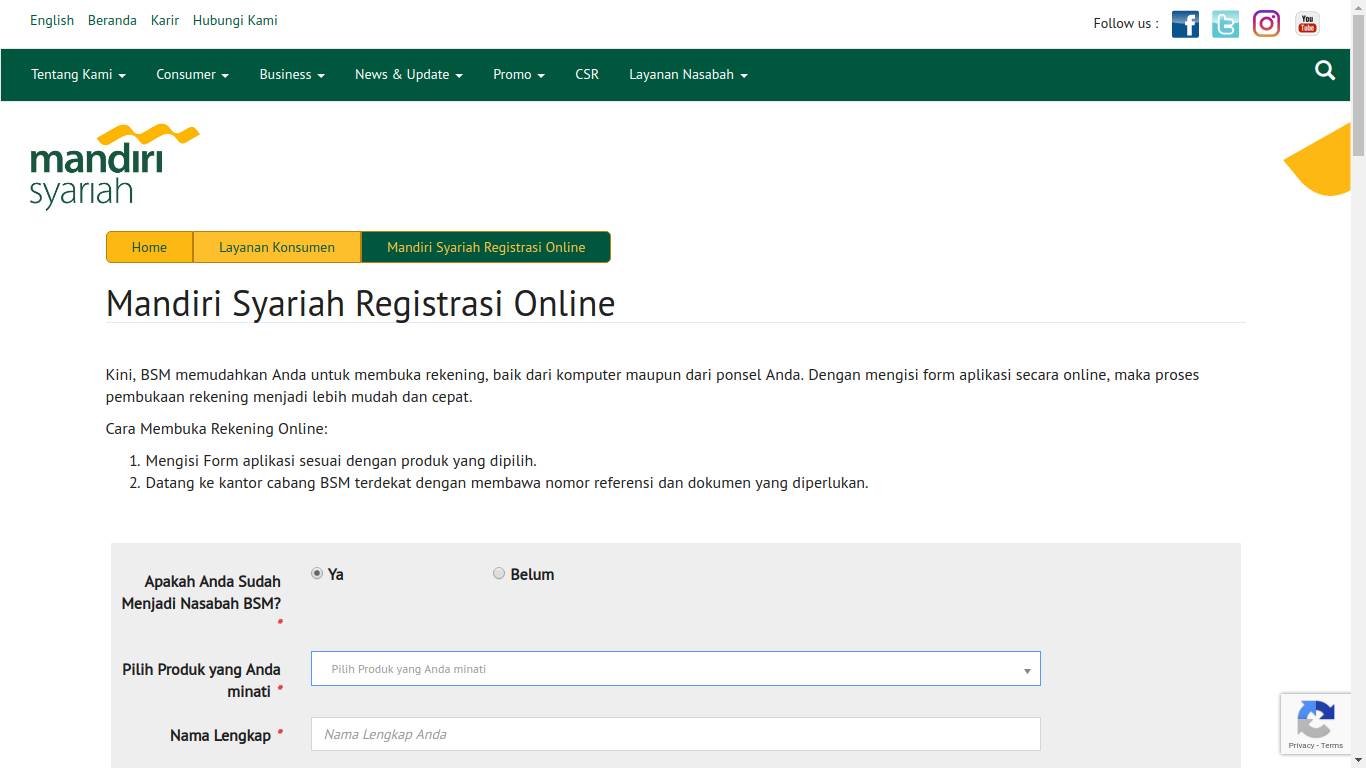Expand the Business menu

click(292, 75)
